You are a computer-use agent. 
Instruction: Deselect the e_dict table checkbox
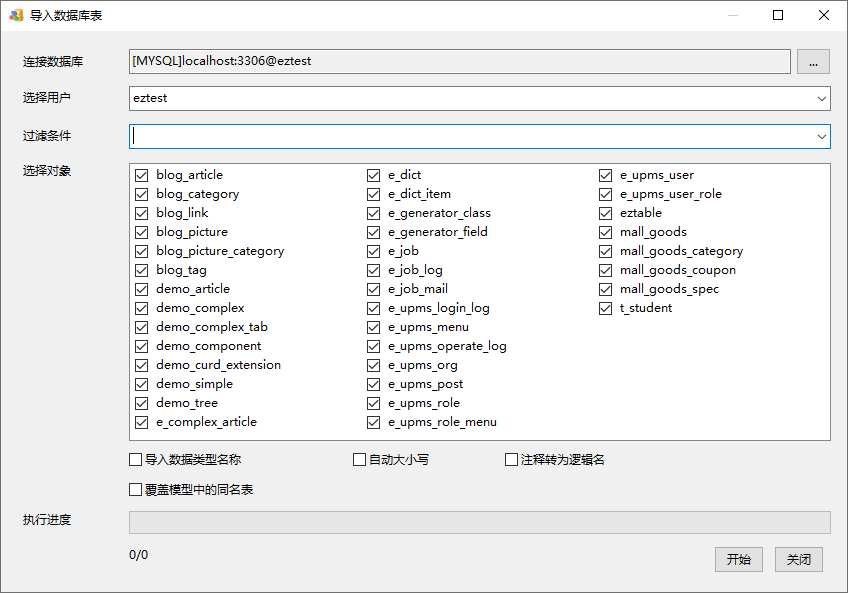tap(374, 175)
